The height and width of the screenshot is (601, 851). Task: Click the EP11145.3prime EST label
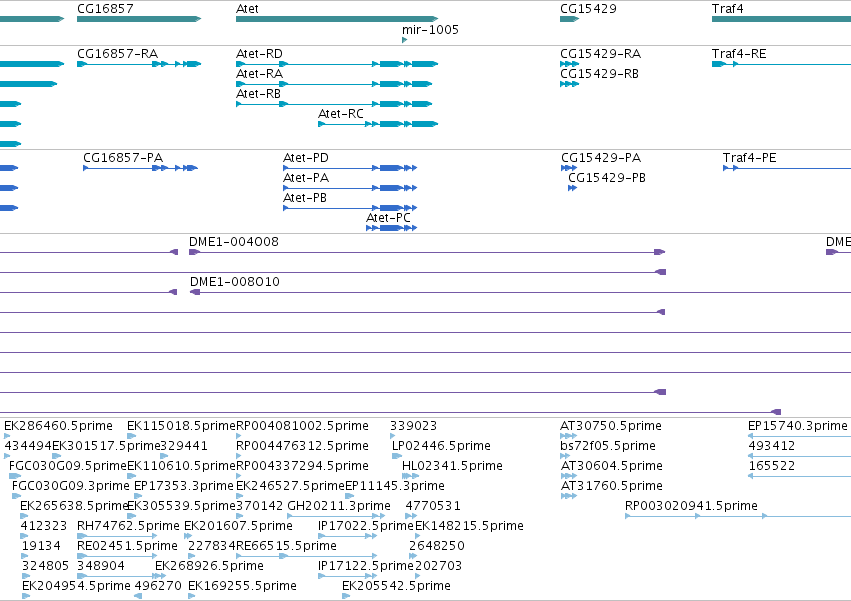(395, 486)
